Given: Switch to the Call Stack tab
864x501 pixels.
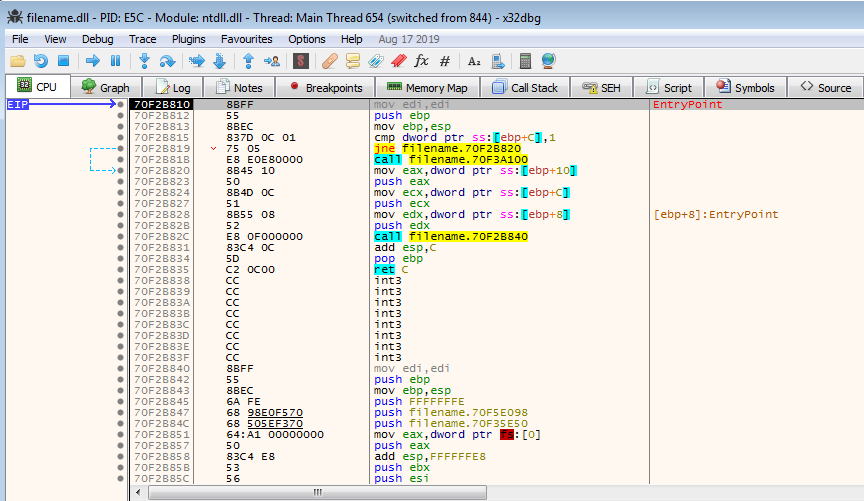Looking at the screenshot, I should pyautogui.click(x=525, y=88).
